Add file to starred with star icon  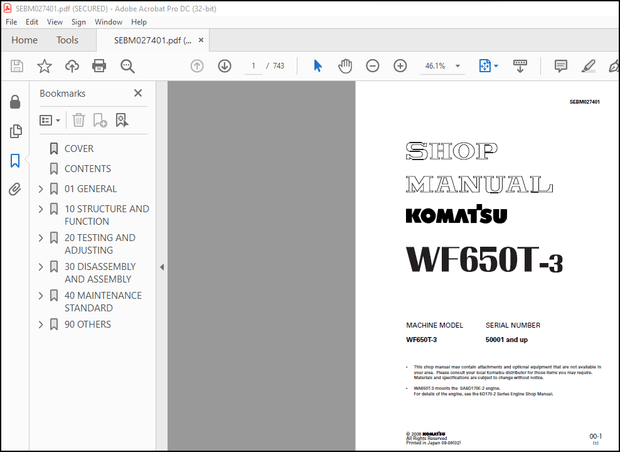point(44,66)
